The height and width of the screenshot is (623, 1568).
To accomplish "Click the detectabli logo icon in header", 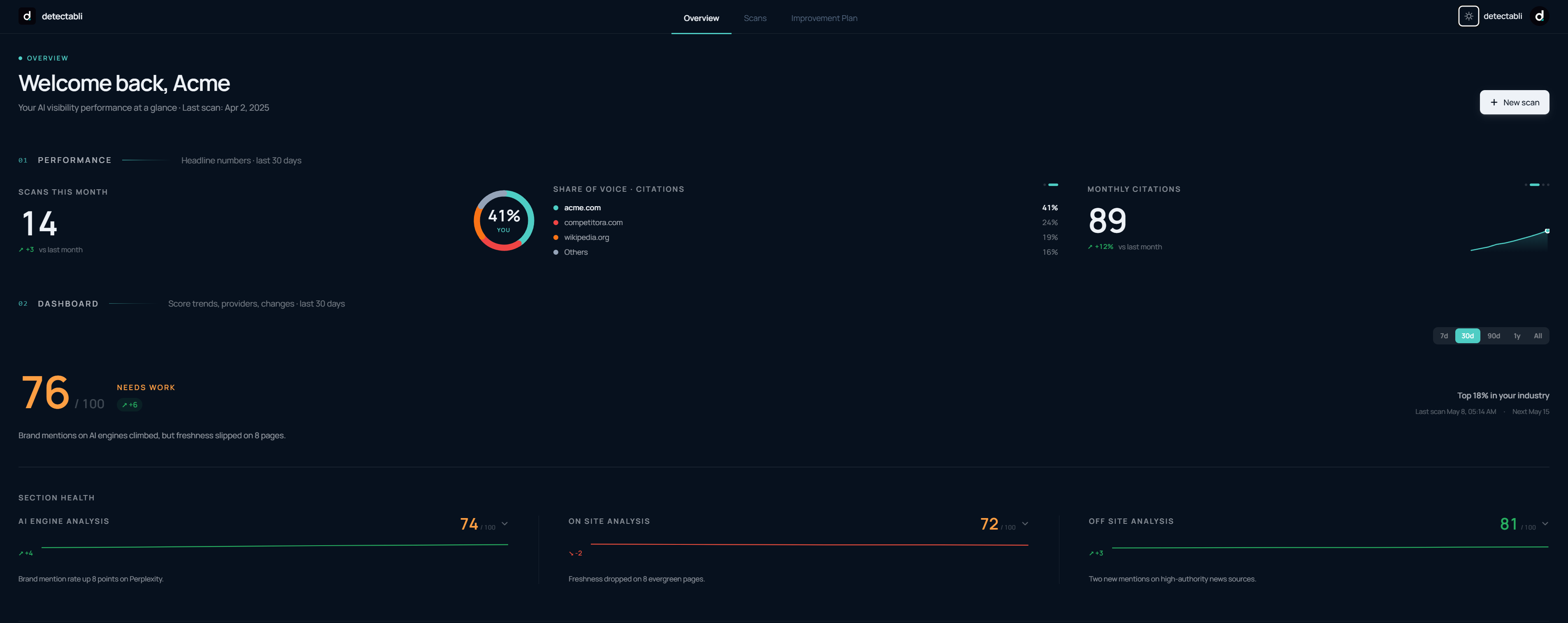I will [27, 16].
